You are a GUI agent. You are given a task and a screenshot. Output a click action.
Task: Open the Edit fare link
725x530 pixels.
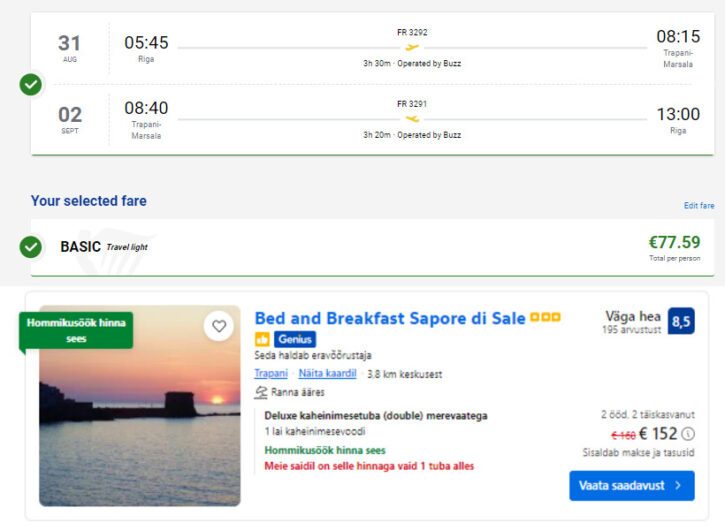click(699, 205)
